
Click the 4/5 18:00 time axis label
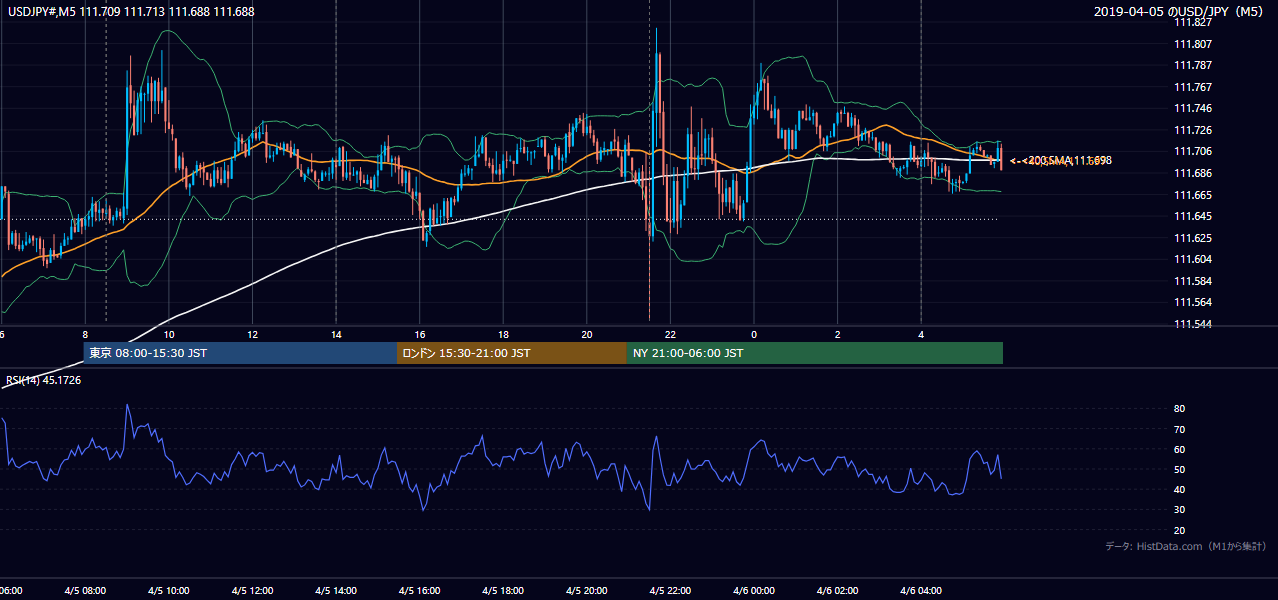click(x=504, y=591)
